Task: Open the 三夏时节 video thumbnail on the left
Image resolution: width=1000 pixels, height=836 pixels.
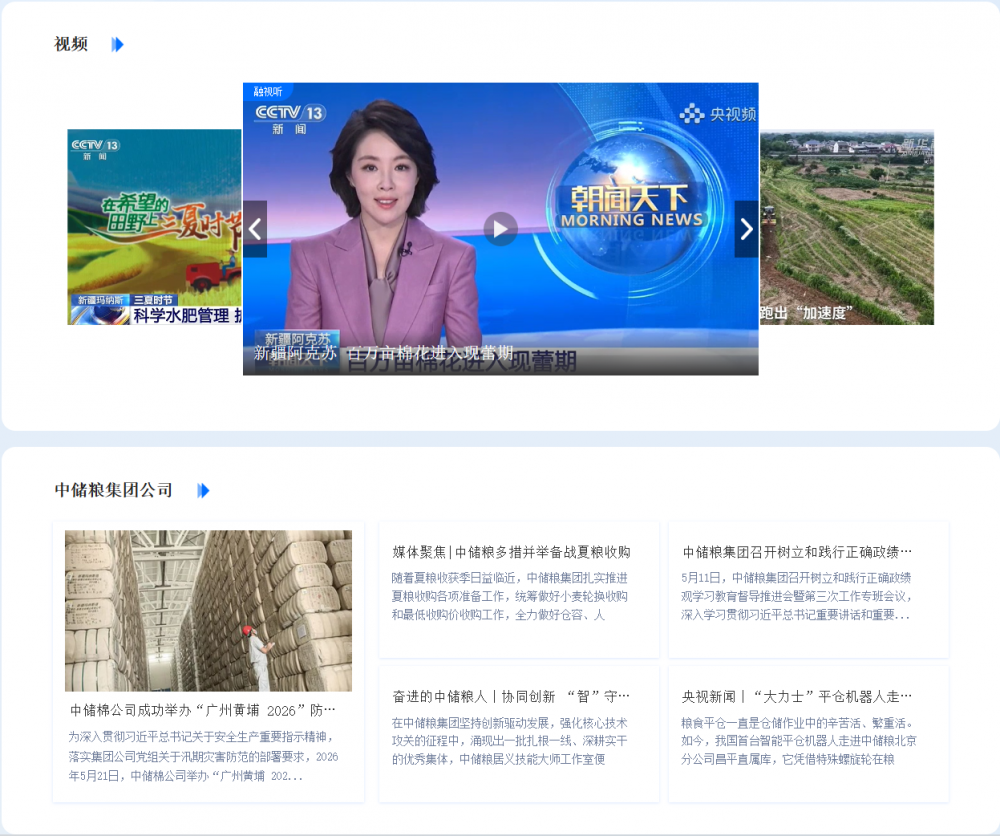Action: 154,227
